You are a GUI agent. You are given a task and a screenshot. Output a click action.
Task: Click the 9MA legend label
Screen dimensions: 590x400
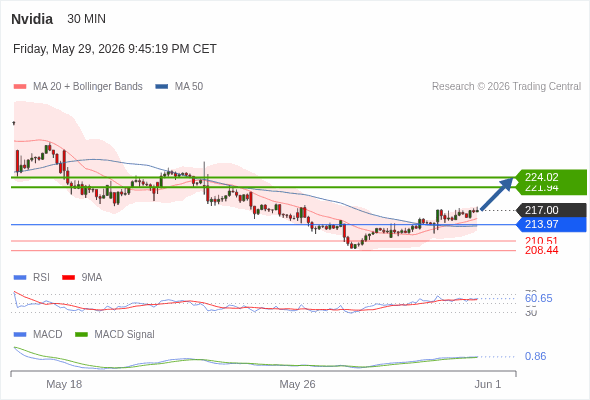pyautogui.click(x=92, y=277)
